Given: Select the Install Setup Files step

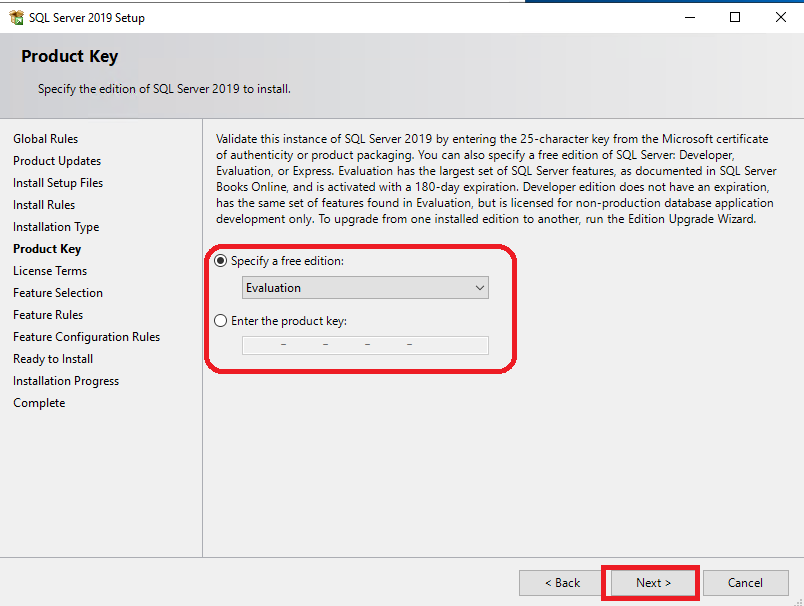Looking at the screenshot, I should 58,183.
